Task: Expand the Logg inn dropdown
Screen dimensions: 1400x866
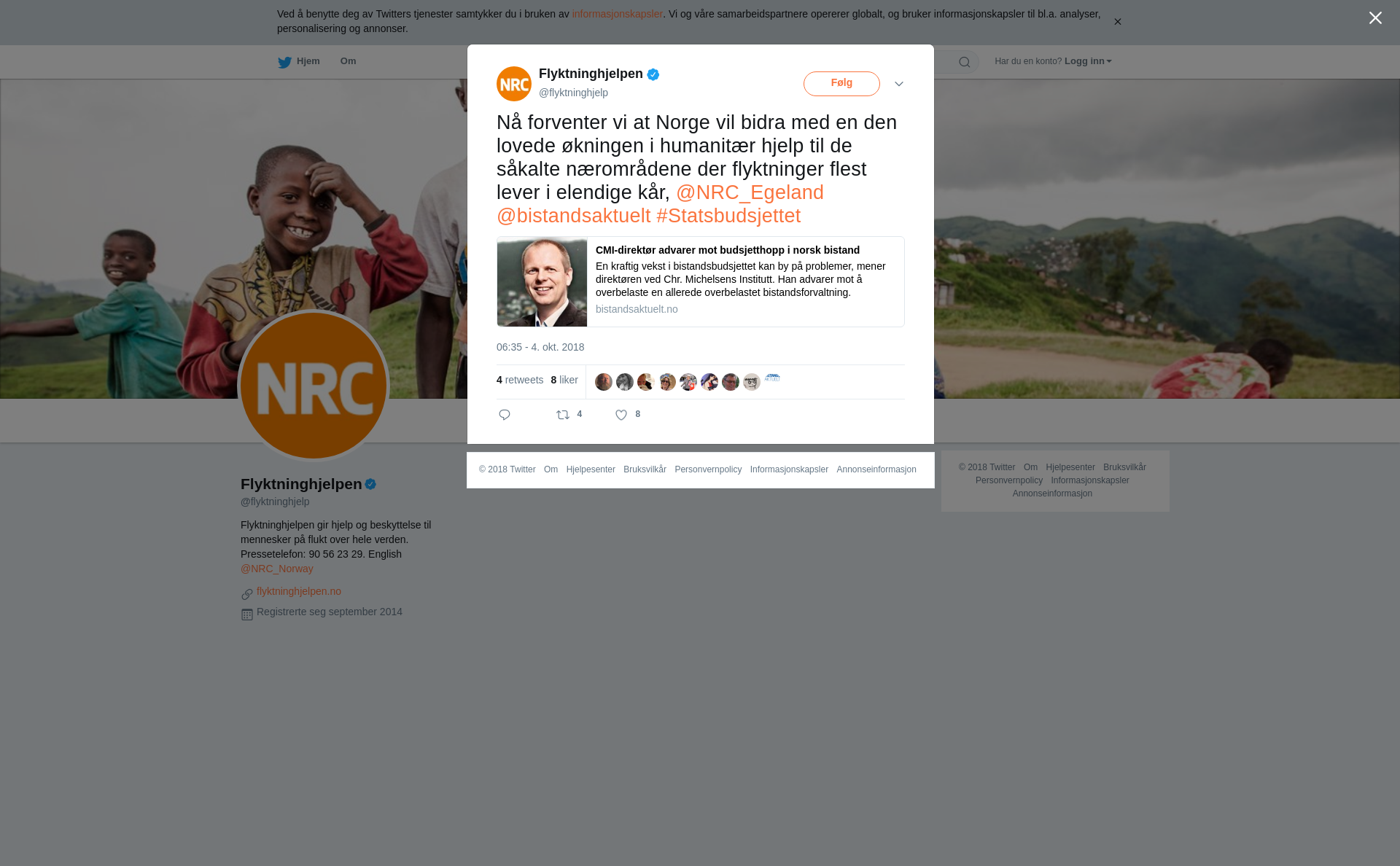Action: (x=1088, y=61)
